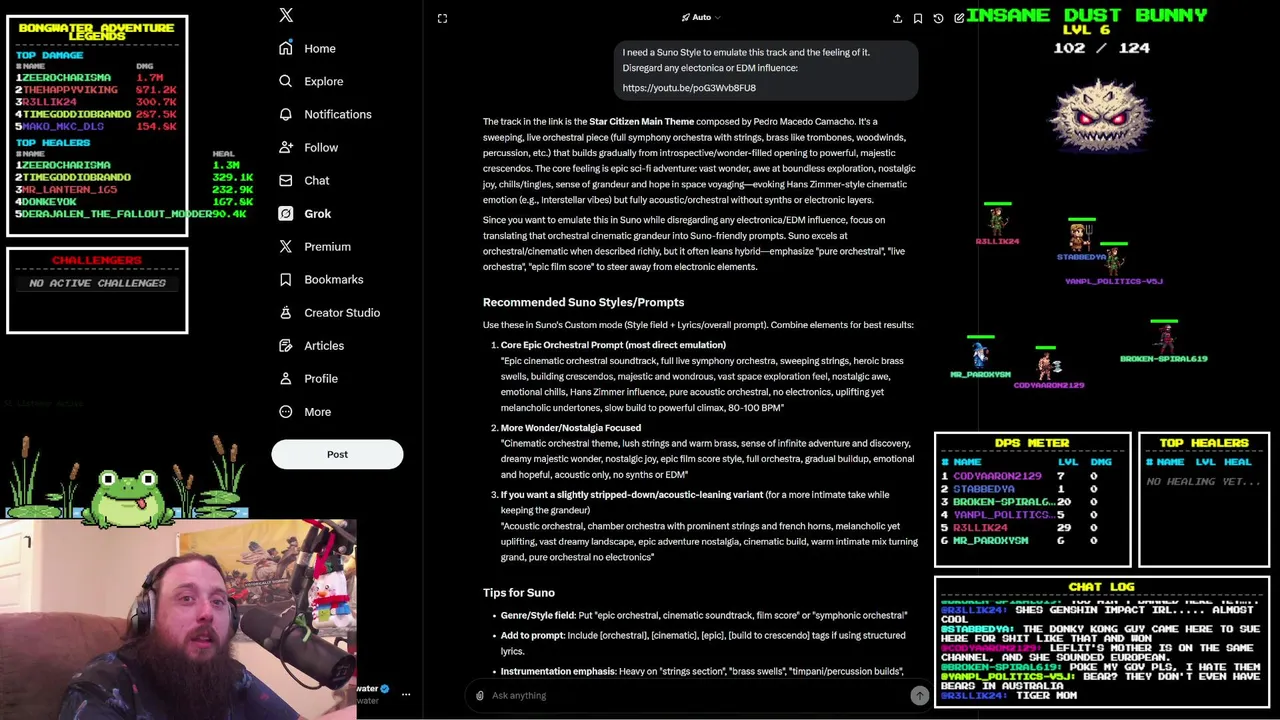Open Follow via the people icon

pyautogui.click(x=286, y=147)
